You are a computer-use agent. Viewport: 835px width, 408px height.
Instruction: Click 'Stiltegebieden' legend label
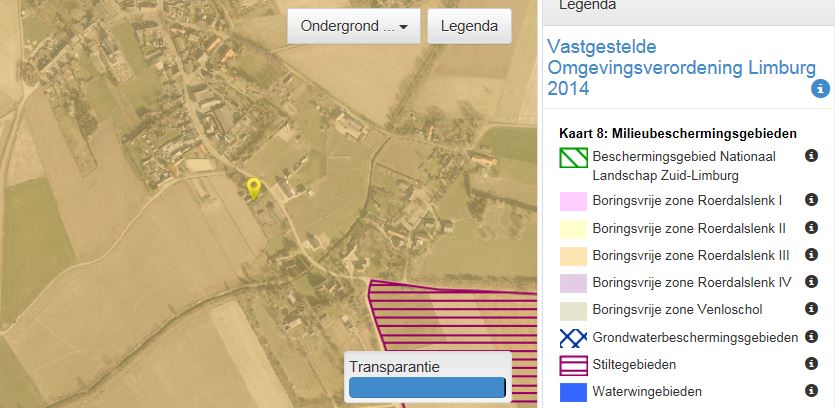[x=634, y=365]
